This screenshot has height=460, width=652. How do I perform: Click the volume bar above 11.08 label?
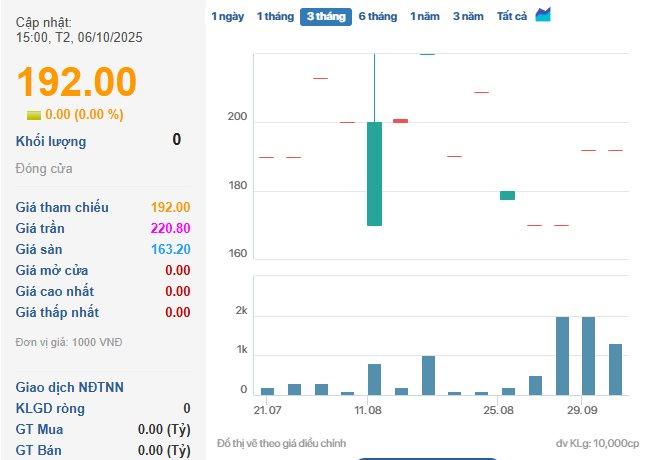pyautogui.click(x=374, y=379)
